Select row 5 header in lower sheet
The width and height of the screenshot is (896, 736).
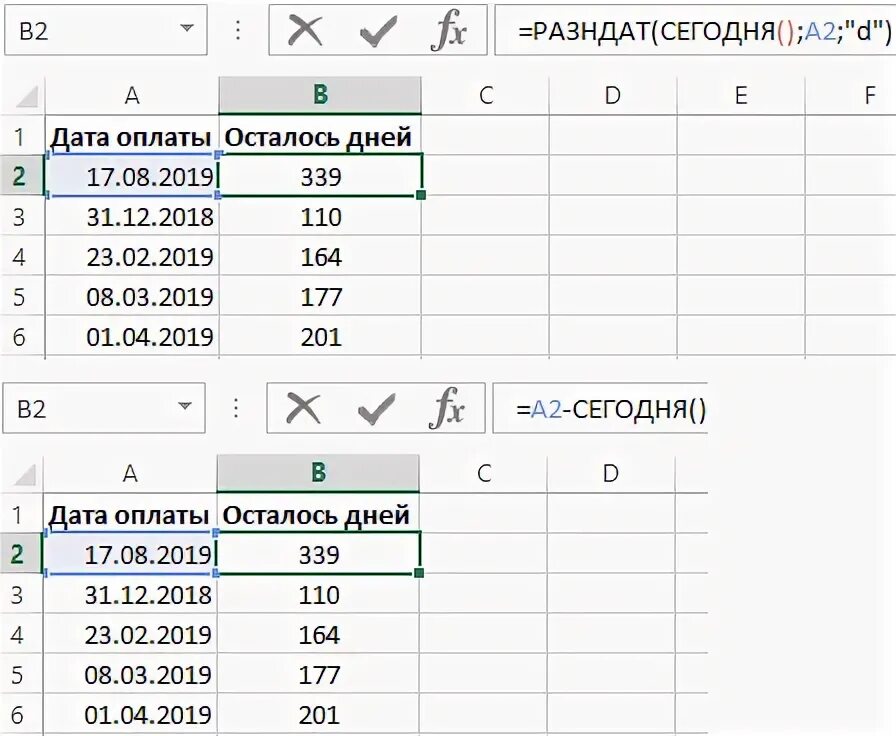tap(21, 674)
